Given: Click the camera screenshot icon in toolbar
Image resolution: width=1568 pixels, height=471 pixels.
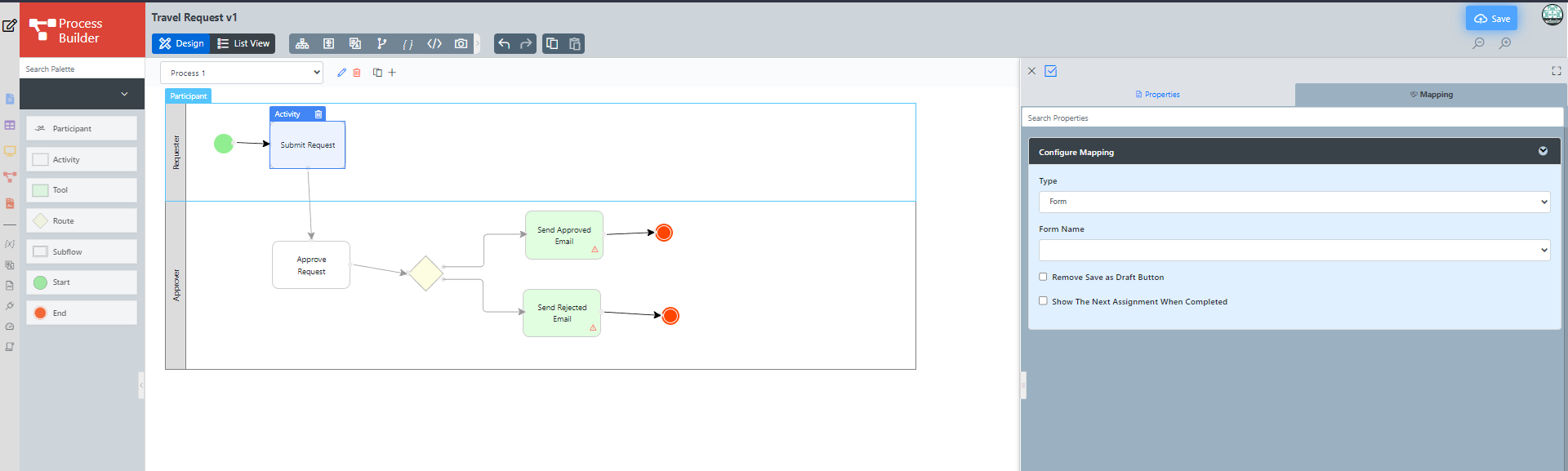Looking at the screenshot, I should pos(461,44).
